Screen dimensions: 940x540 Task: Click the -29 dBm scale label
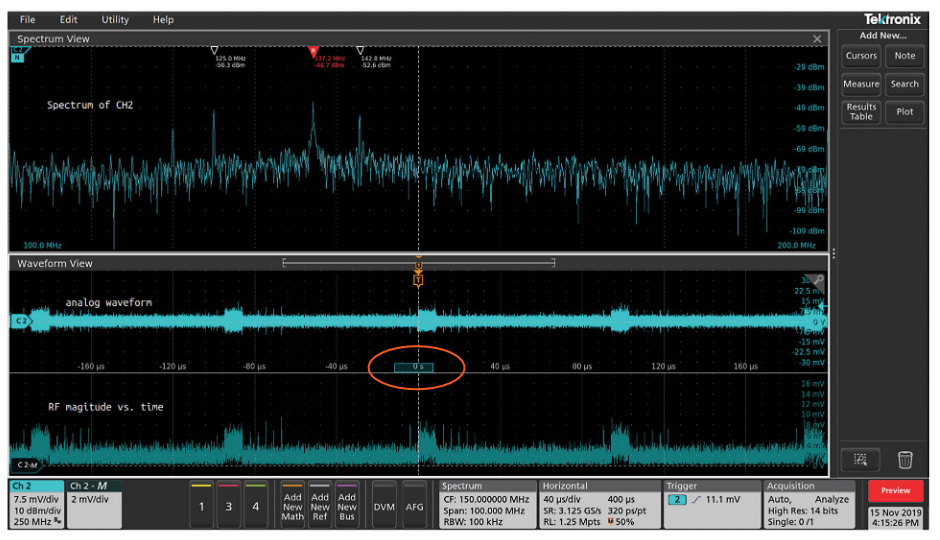pos(809,67)
